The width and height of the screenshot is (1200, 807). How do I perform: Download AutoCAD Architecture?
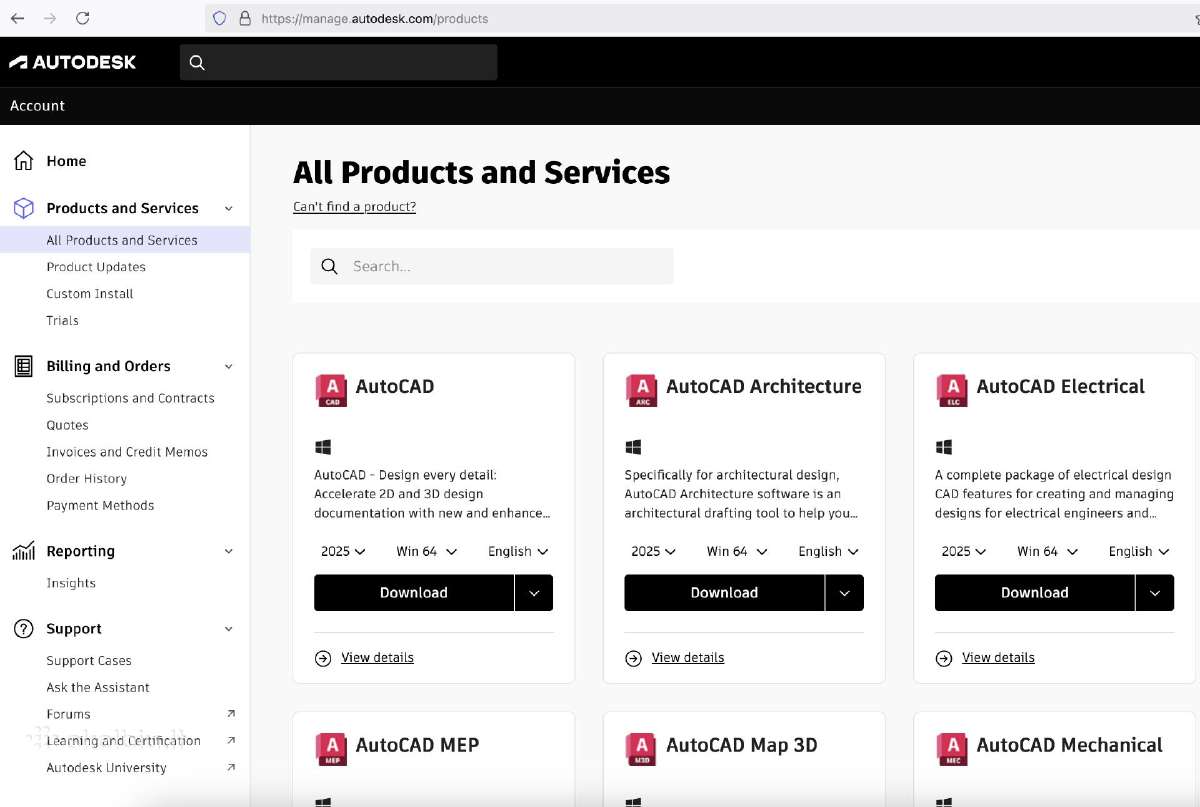(x=724, y=593)
